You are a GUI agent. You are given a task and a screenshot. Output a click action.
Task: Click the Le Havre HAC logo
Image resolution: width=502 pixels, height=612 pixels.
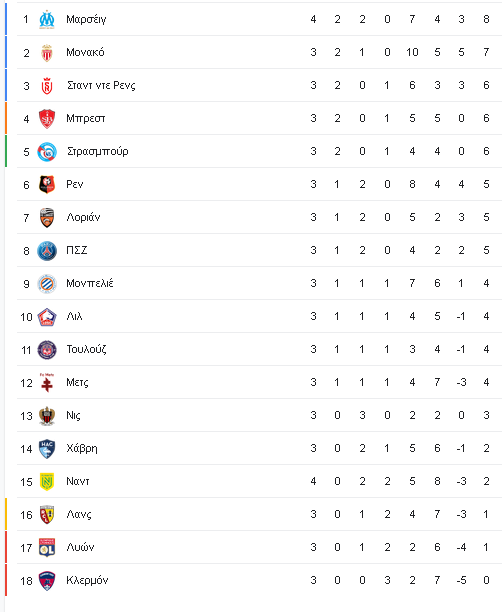pyautogui.click(x=47, y=449)
